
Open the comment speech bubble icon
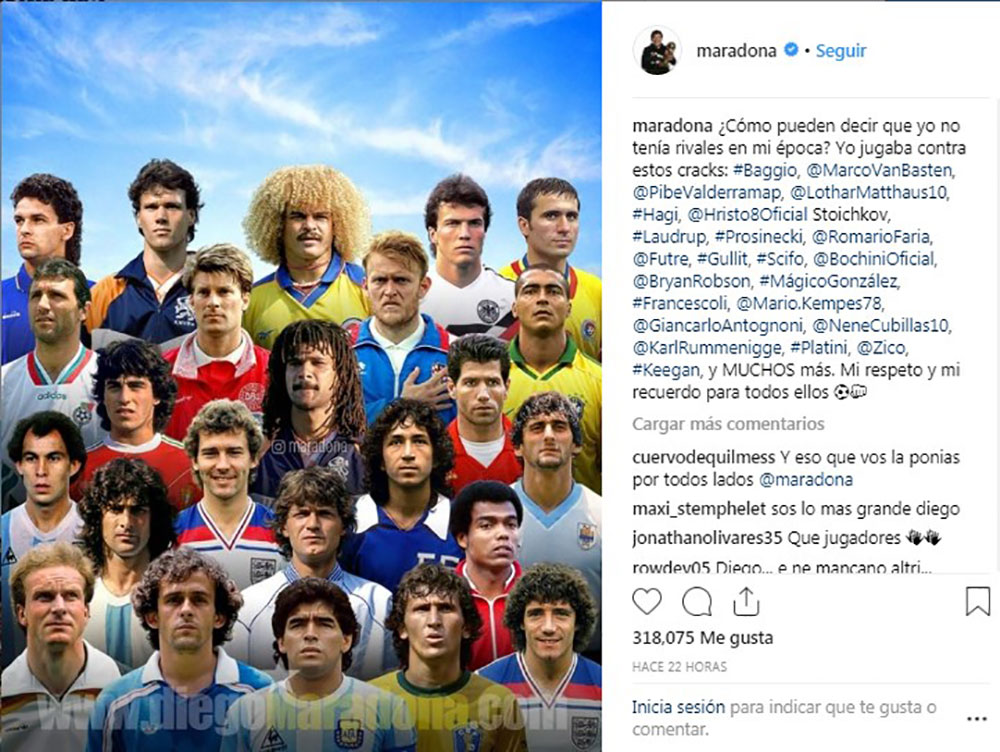[x=696, y=601]
